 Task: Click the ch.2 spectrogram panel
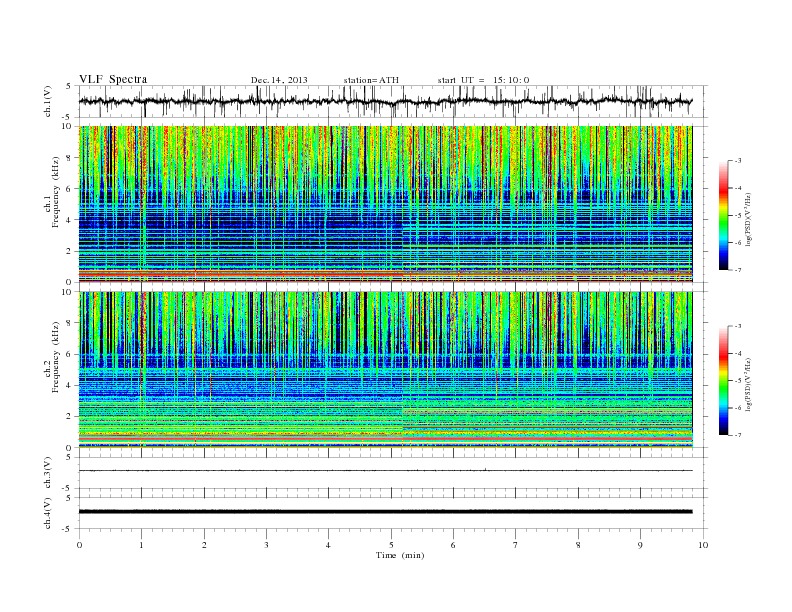(x=385, y=370)
